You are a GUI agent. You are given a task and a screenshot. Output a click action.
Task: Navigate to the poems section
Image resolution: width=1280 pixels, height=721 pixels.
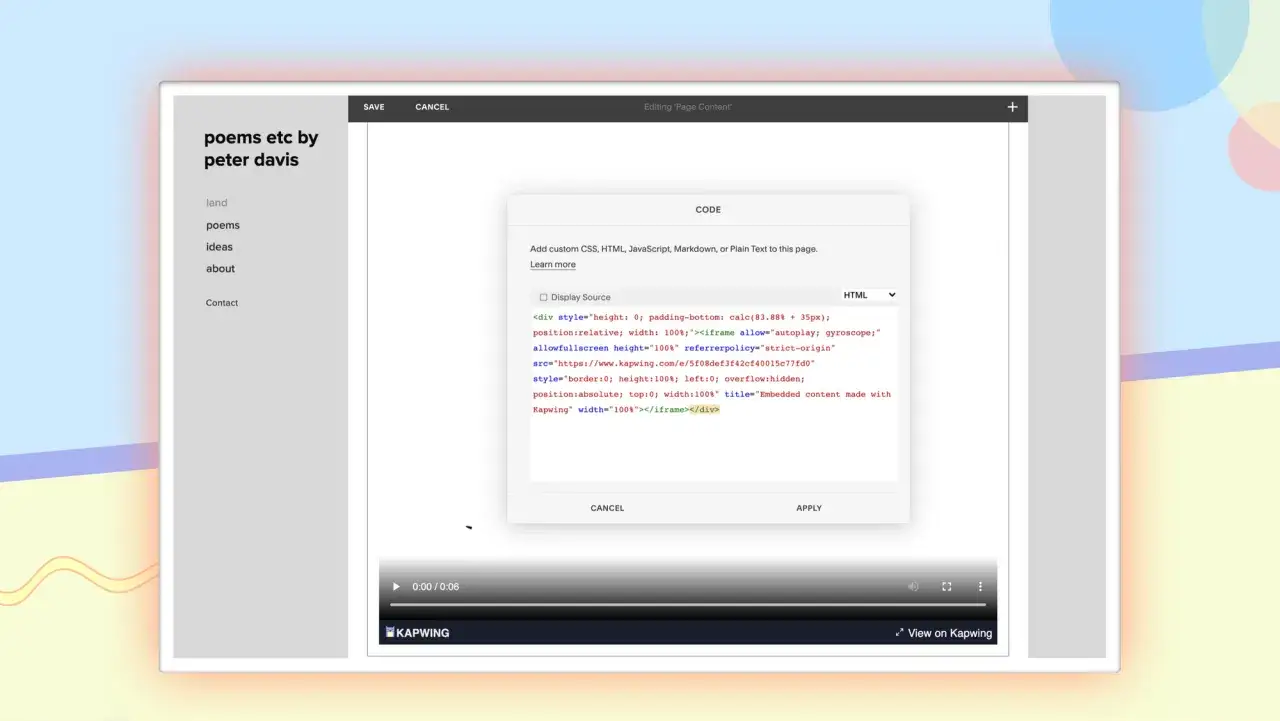(x=222, y=225)
